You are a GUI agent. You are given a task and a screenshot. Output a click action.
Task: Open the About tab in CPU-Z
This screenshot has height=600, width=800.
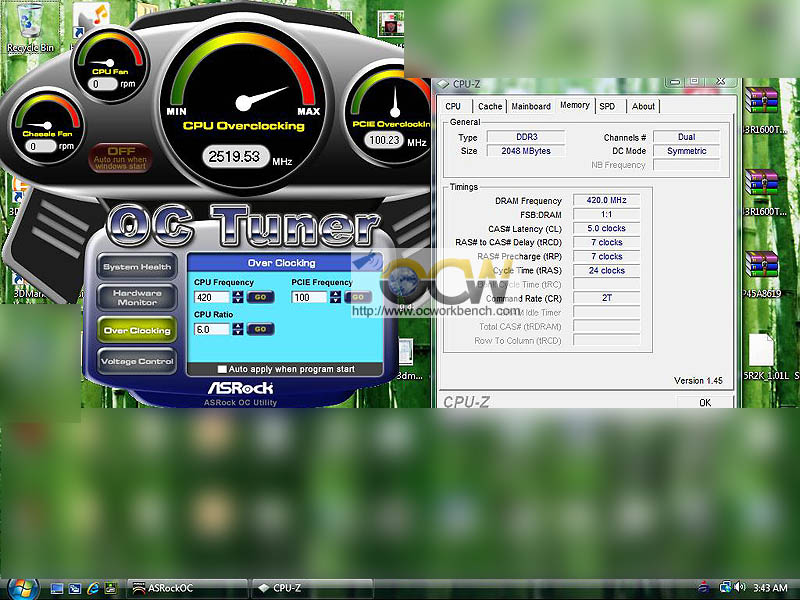[x=643, y=106]
